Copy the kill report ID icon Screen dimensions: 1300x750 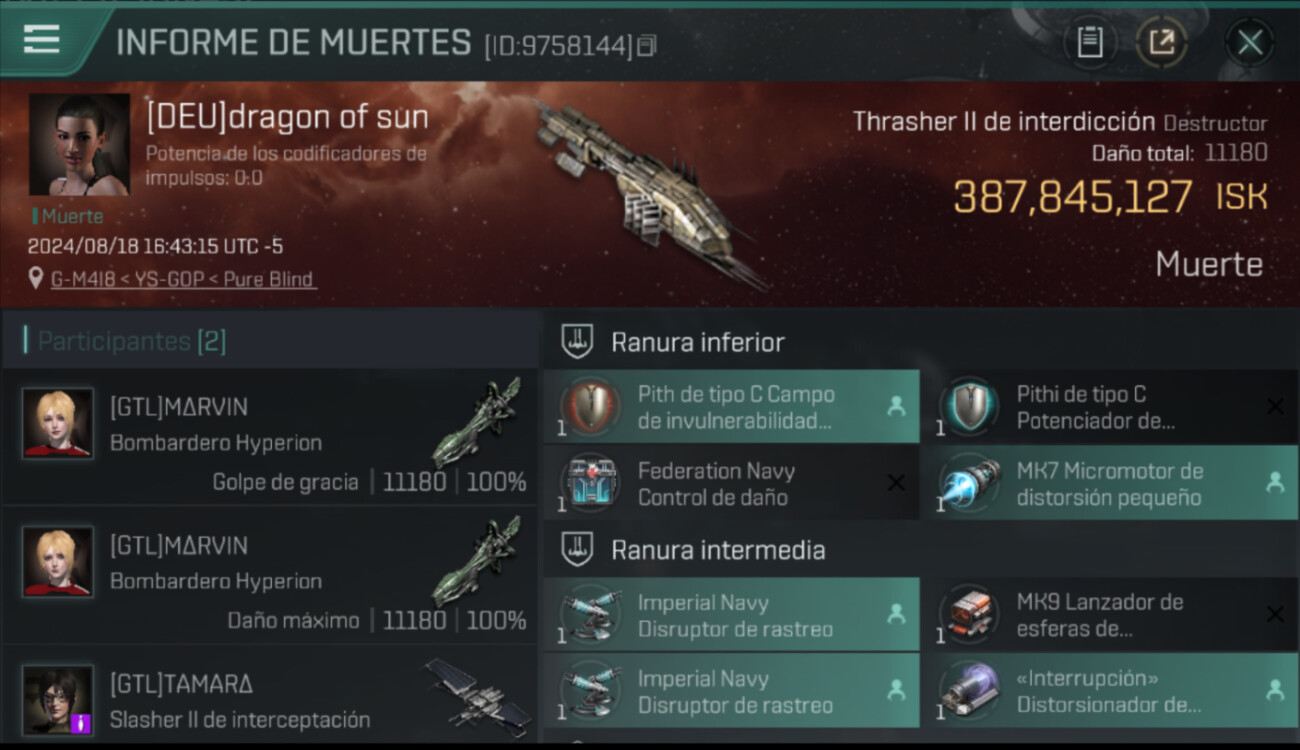point(647,45)
